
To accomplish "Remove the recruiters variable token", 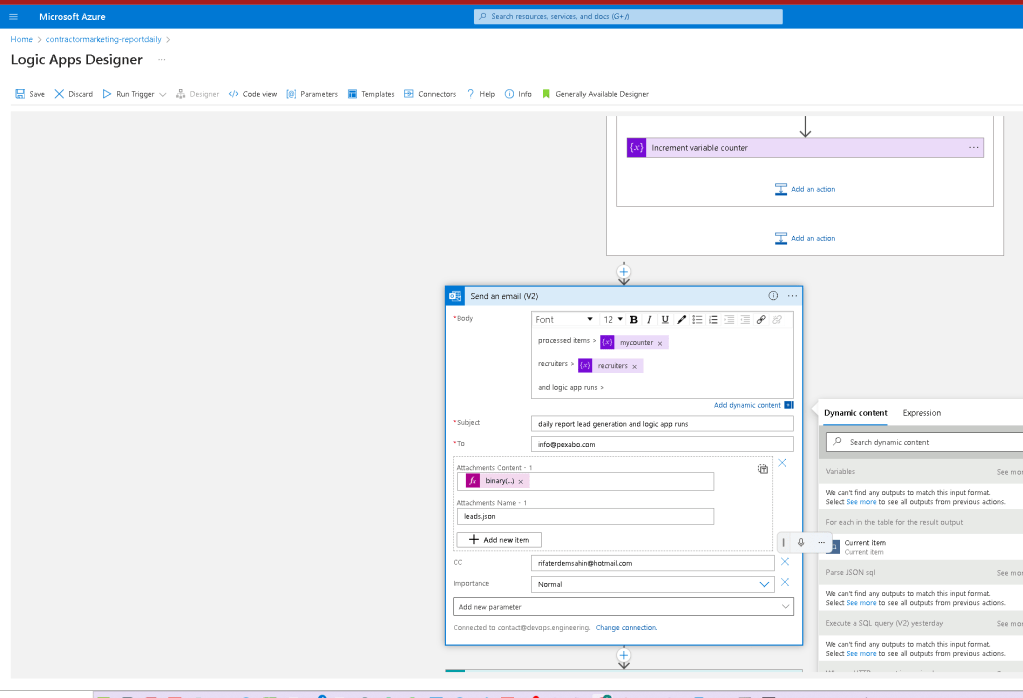I will point(634,367).
